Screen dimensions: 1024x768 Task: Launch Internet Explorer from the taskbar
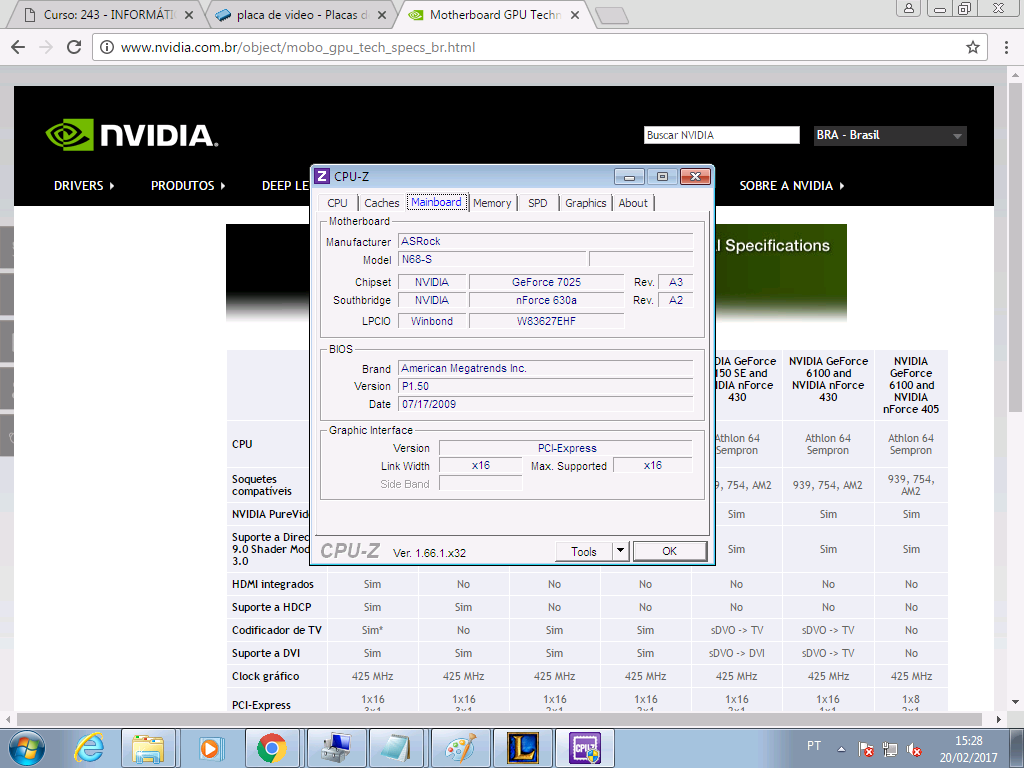(x=89, y=748)
